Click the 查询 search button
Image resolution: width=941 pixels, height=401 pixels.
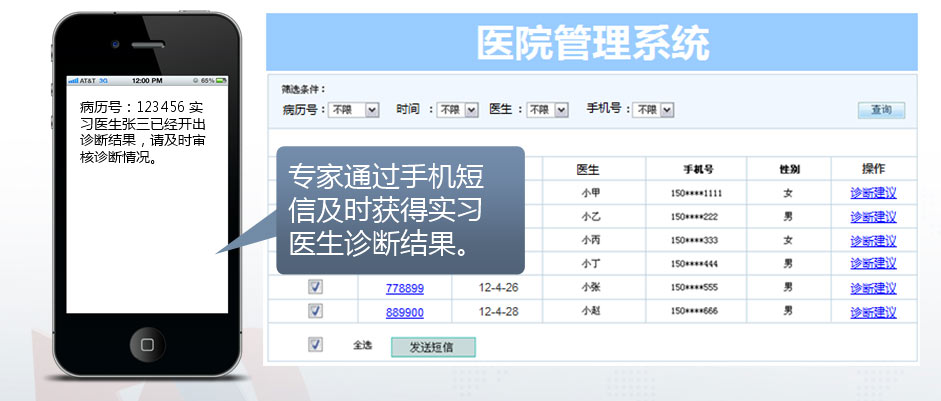pyautogui.click(x=881, y=110)
